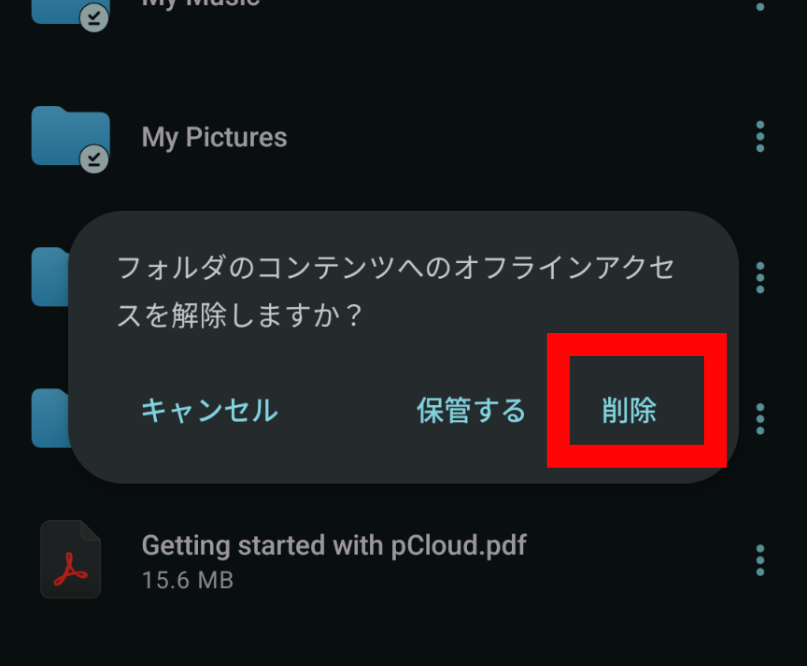Open Getting started with pCloud.pdf
This screenshot has height=667, width=808.
(x=334, y=546)
